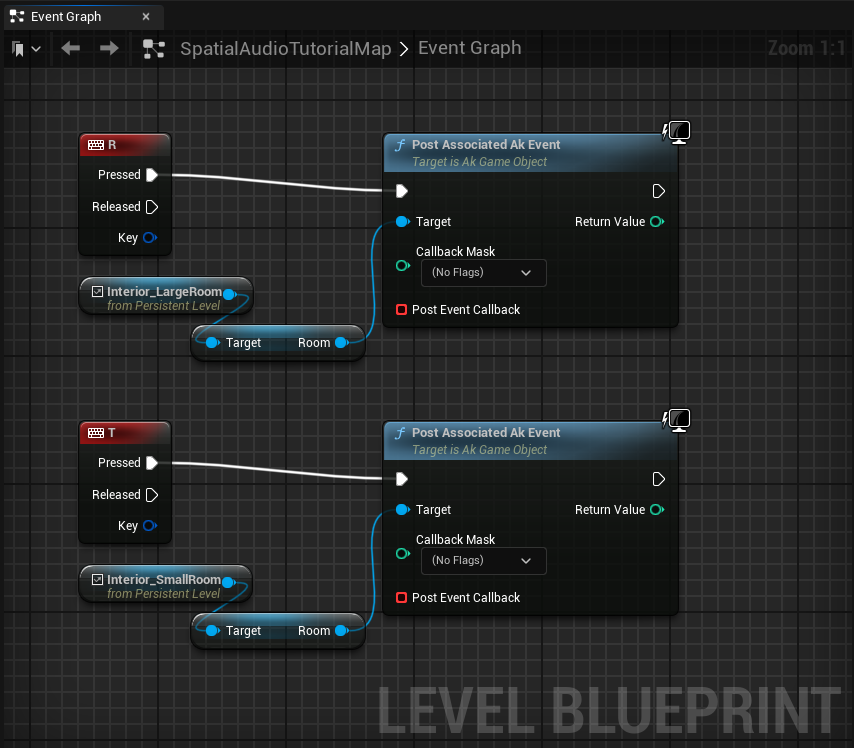Go forward with the right arrow button
Viewport: 854px width, 748px height.
109,48
